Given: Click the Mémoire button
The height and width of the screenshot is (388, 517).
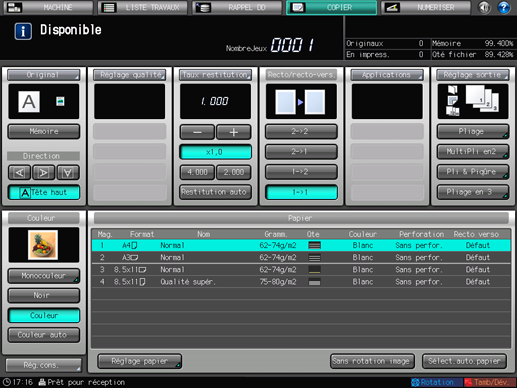Looking at the screenshot, I should [x=44, y=132].
